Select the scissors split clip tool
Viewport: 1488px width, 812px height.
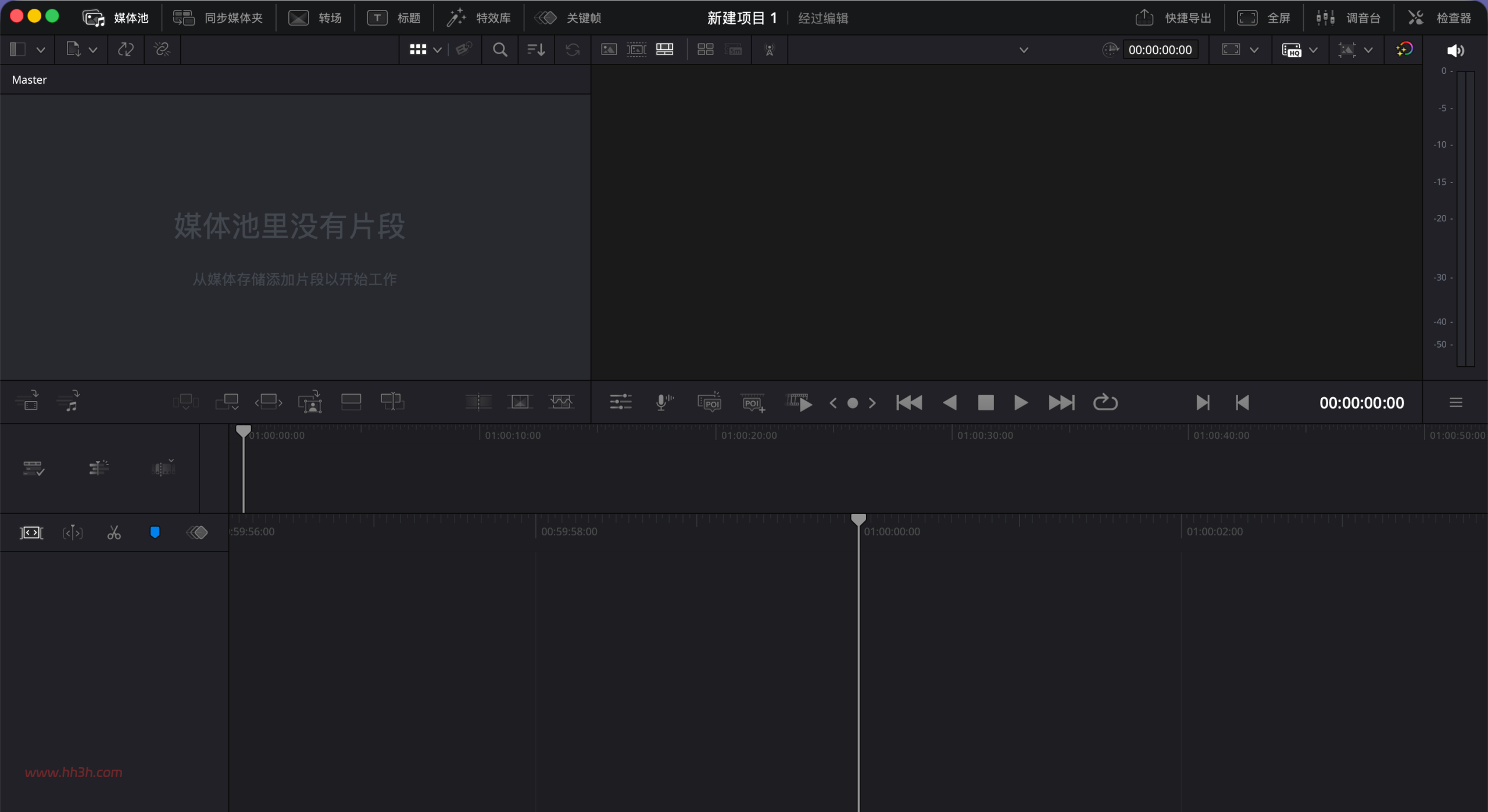click(x=114, y=532)
